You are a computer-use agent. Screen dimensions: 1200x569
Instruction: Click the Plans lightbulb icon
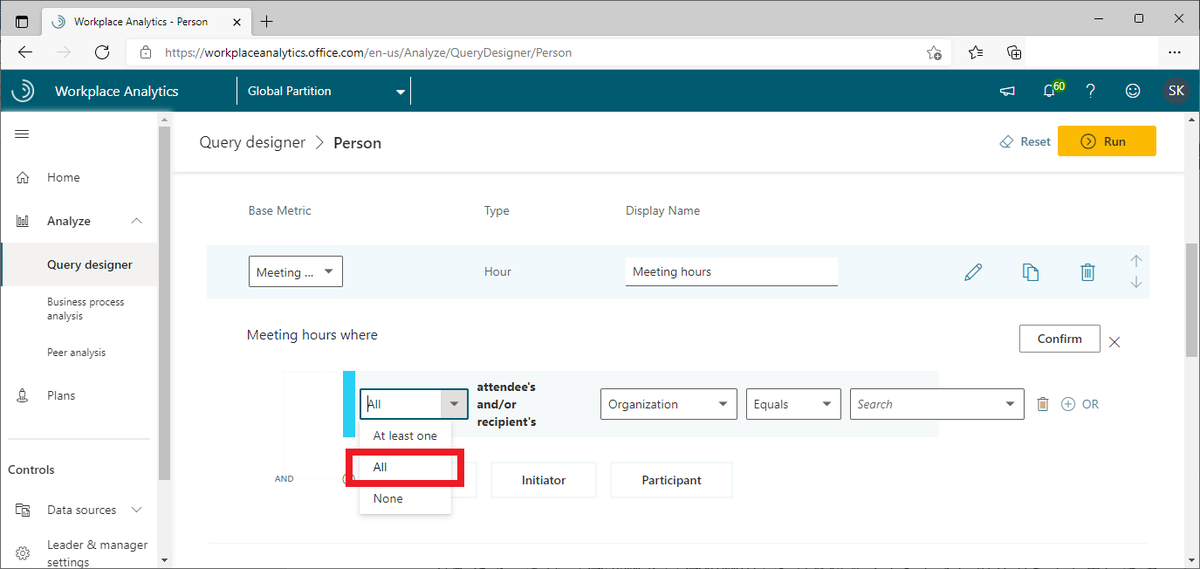[22, 396]
